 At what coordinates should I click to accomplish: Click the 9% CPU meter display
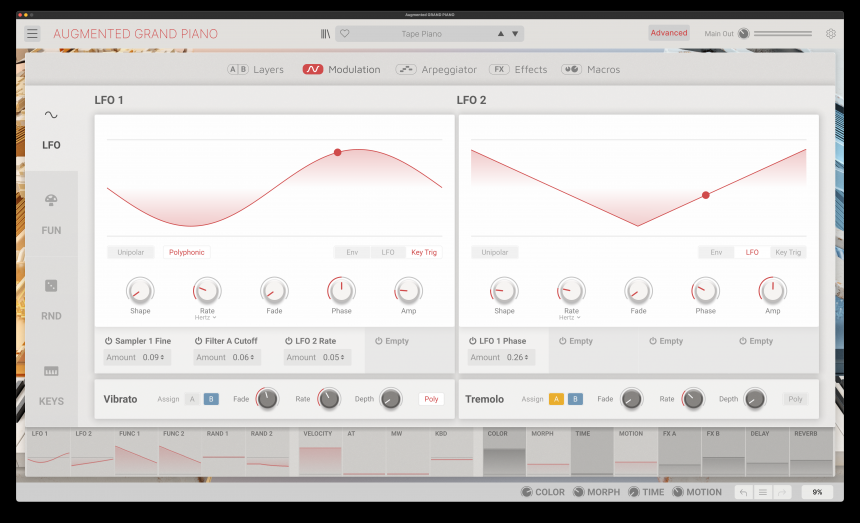pyautogui.click(x=817, y=492)
